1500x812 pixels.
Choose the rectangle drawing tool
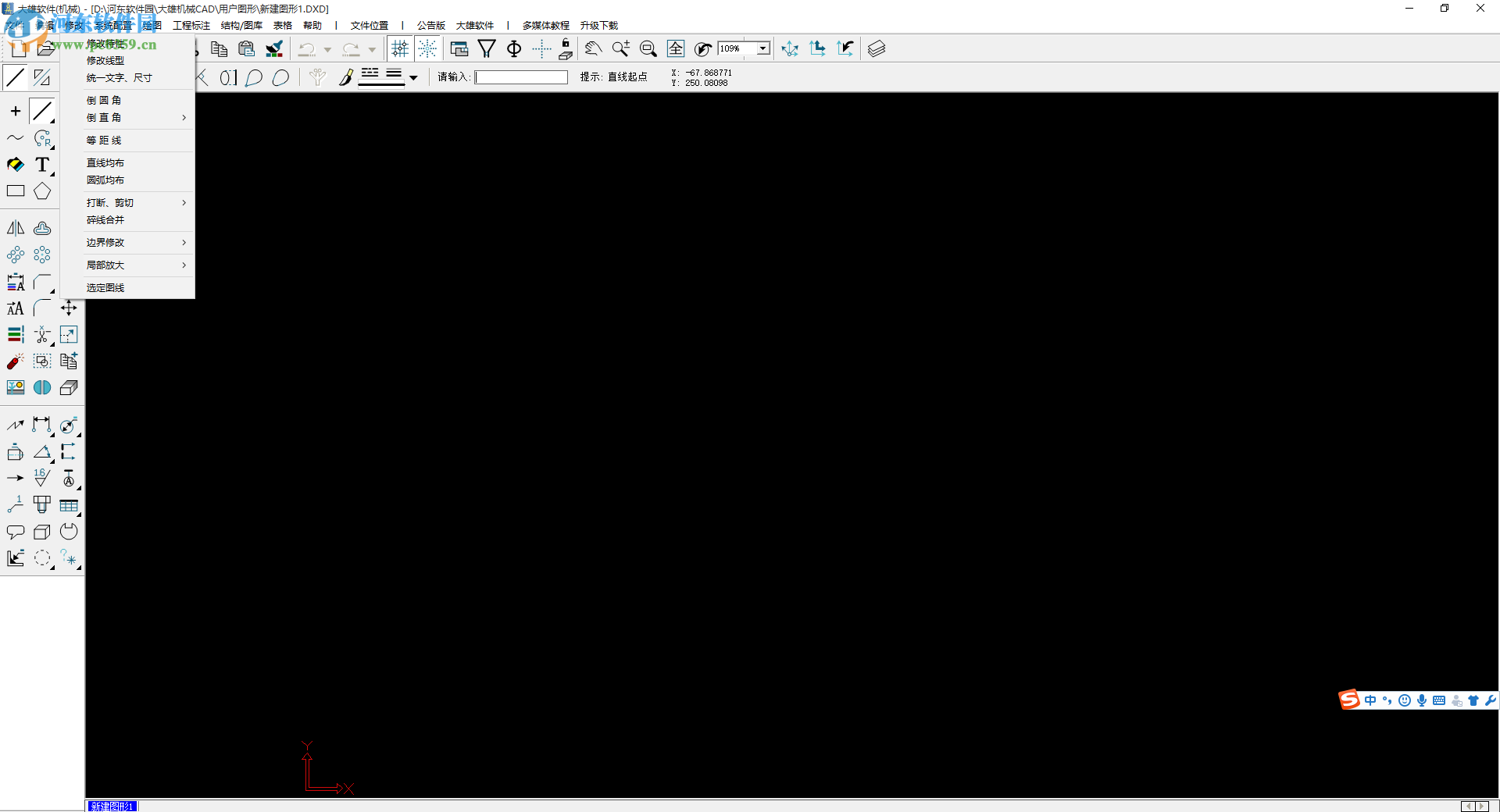(16, 191)
